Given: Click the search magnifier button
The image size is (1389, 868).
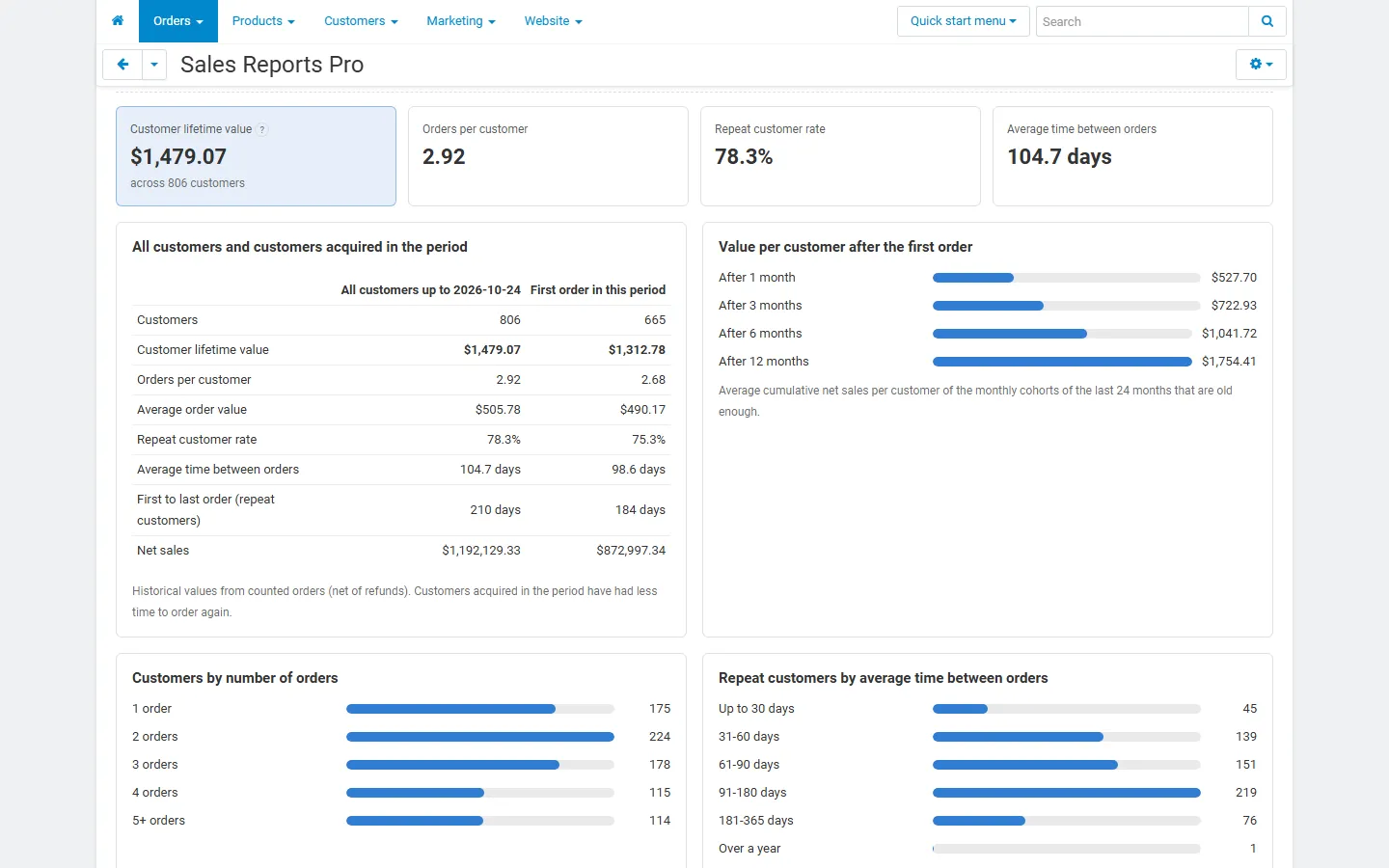Looking at the screenshot, I should tap(1267, 21).
